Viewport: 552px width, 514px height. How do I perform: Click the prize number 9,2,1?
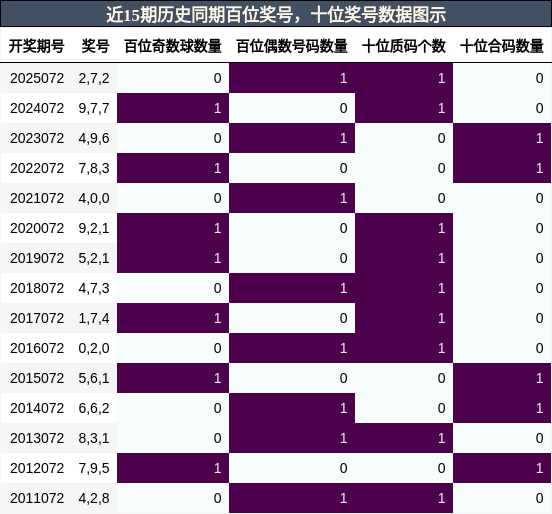tap(94, 228)
